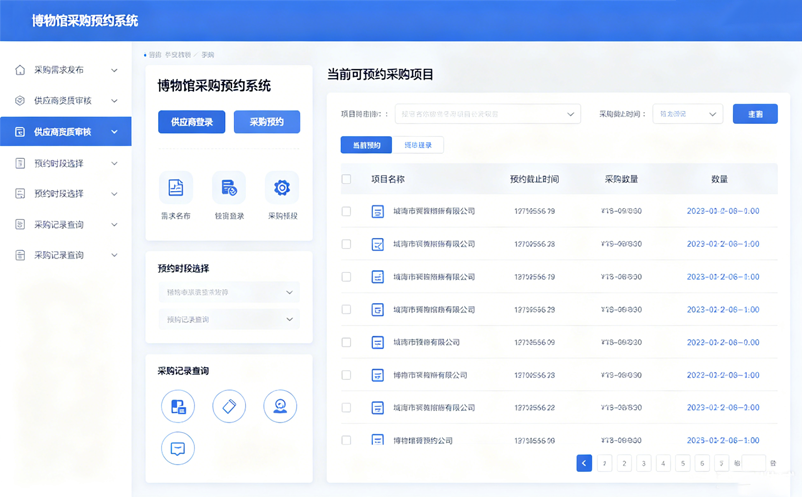Open the login record shortcut icon between document and gear
Image resolution: width=802 pixels, height=497 pixels.
point(229,188)
